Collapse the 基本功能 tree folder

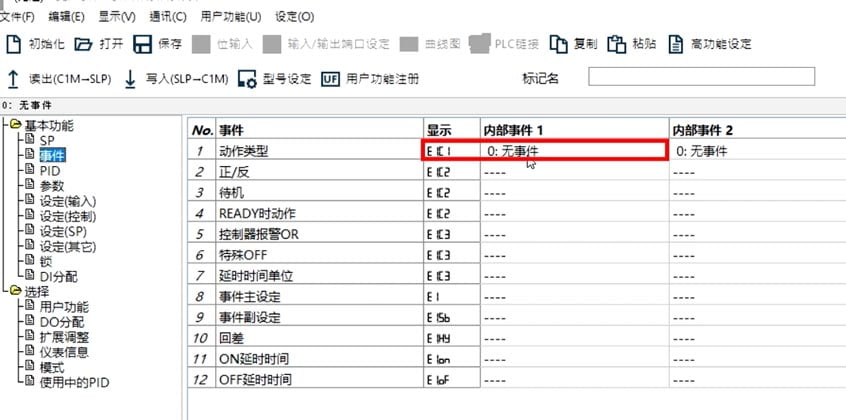(x=13, y=125)
